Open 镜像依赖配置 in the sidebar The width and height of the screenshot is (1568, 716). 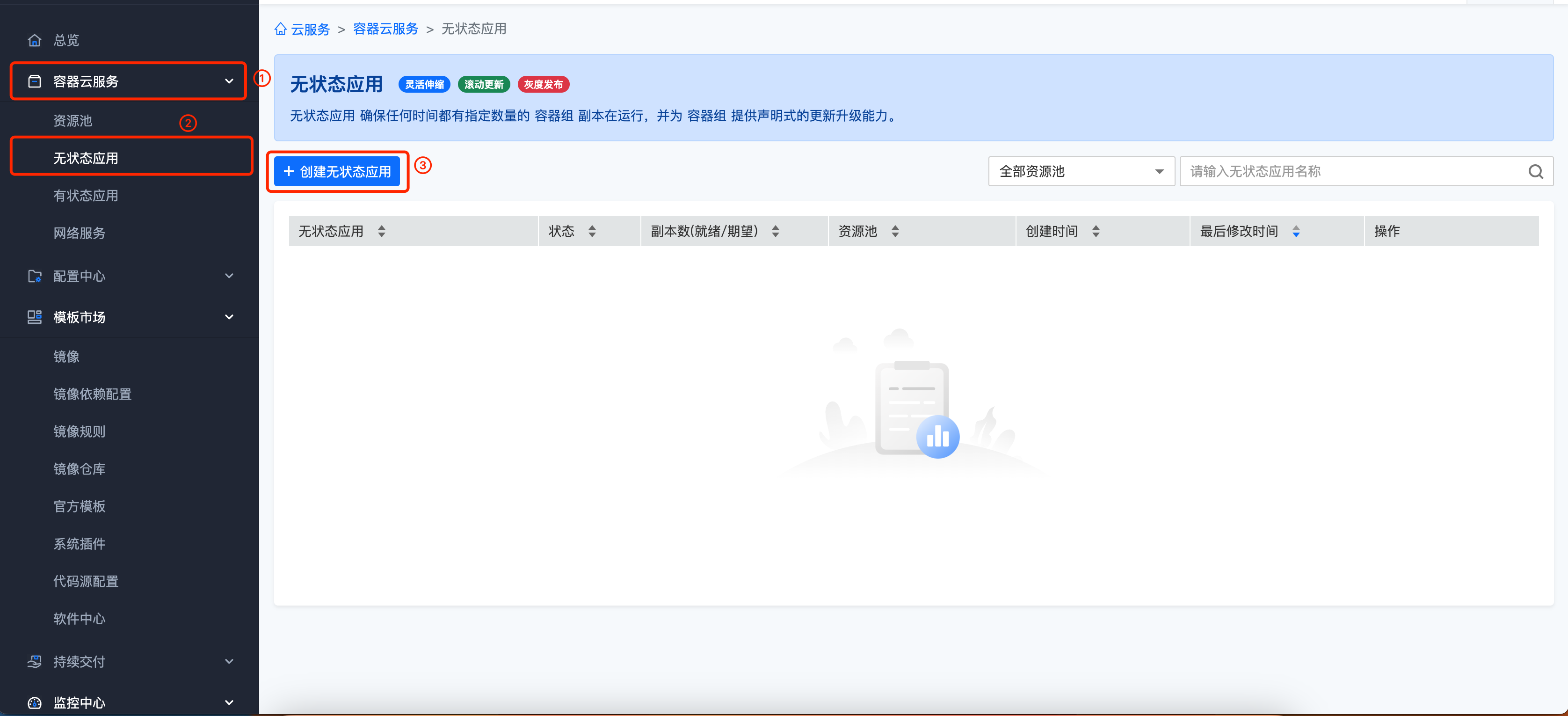93,395
